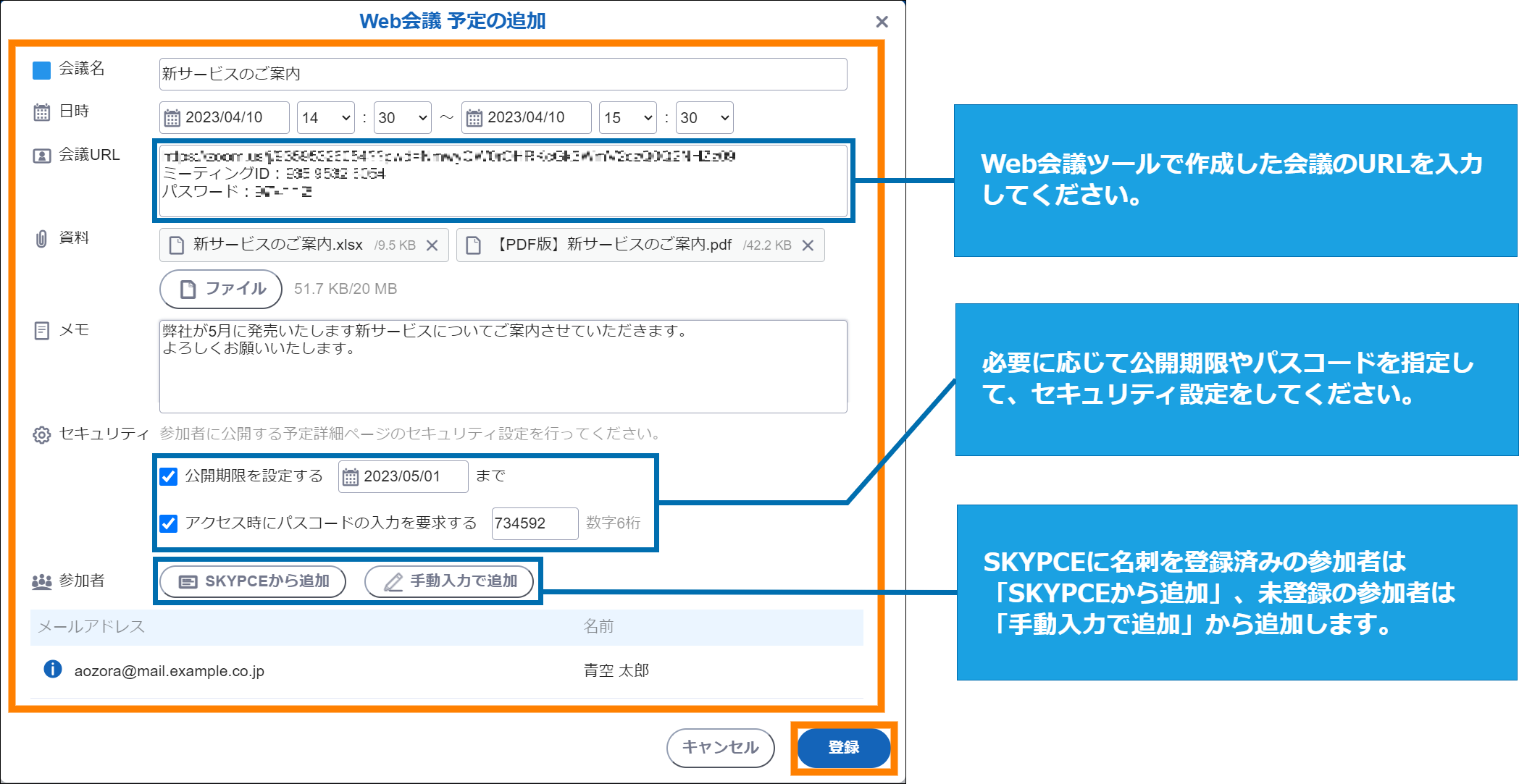Image resolution: width=1519 pixels, height=784 pixels.
Task: Click the ファイル upload button
Action: point(221,289)
